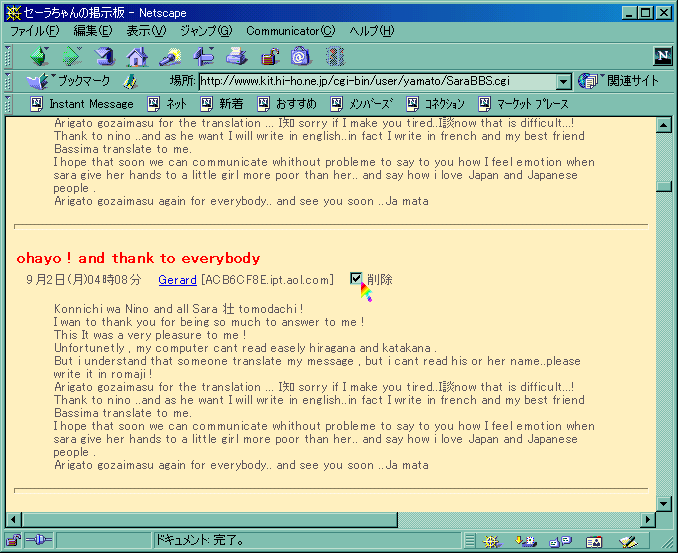678x553 pixels.
Task: Open the ブックマーク bookmarks menu
Action: [68, 81]
